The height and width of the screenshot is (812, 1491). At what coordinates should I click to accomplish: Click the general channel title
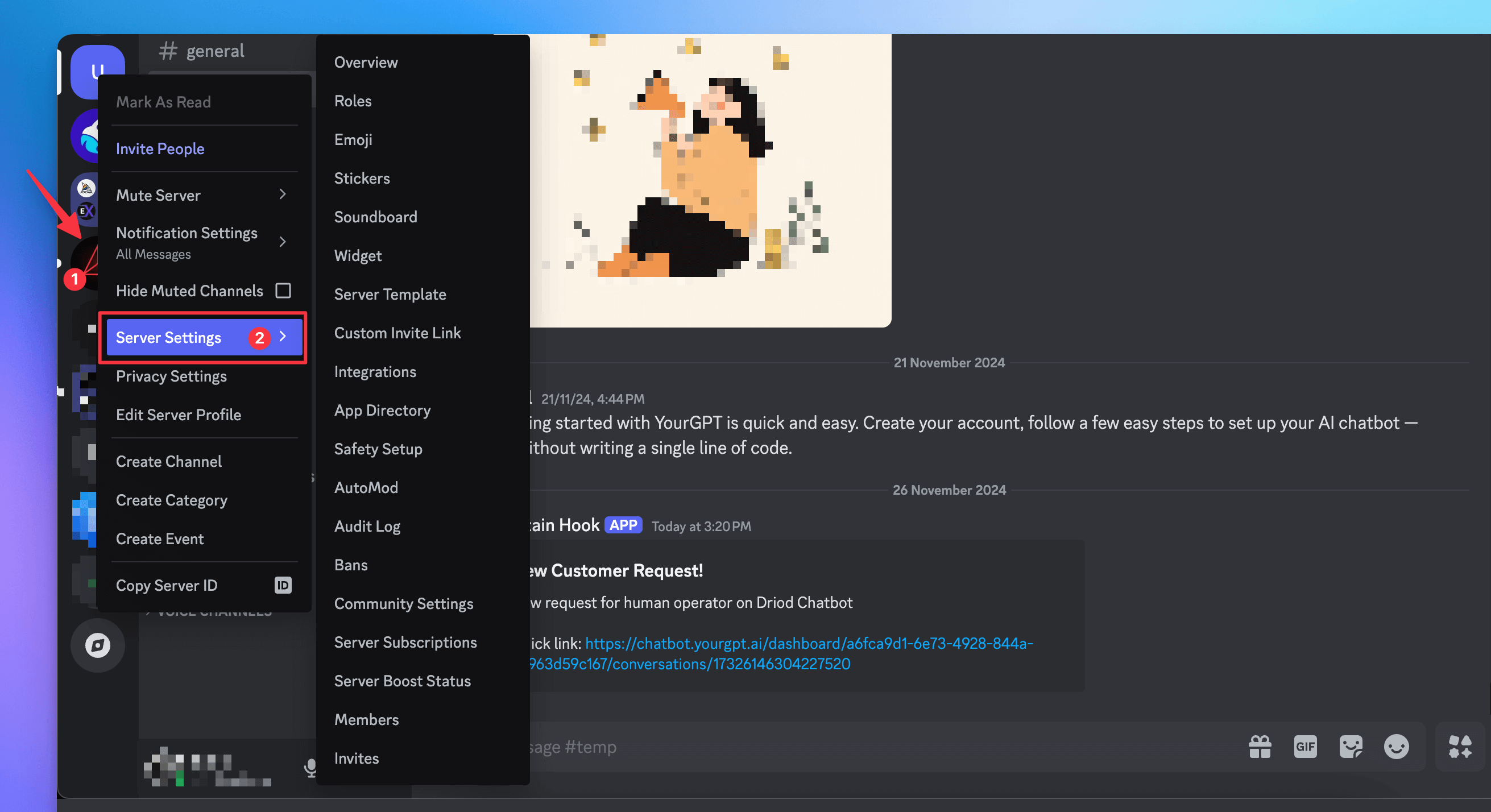(215, 51)
